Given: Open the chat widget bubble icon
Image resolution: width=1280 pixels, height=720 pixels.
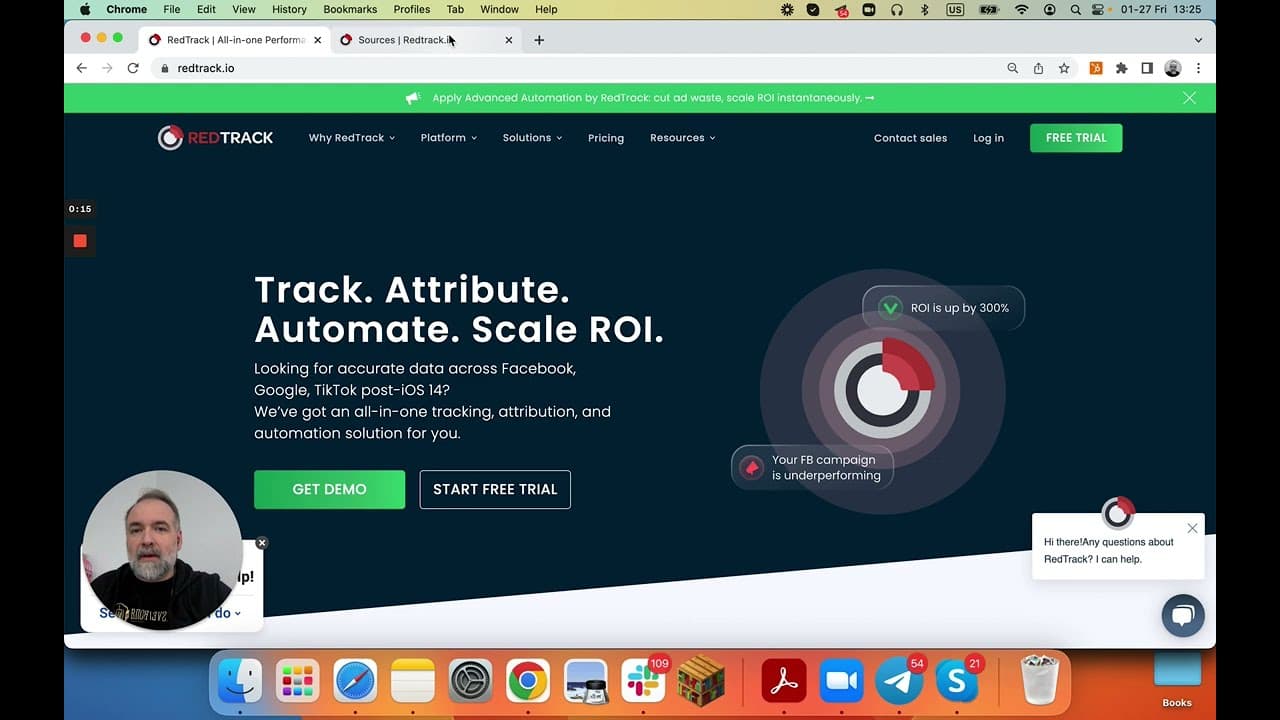Looking at the screenshot, I should pyautogui.click(x=1183, y=616).
